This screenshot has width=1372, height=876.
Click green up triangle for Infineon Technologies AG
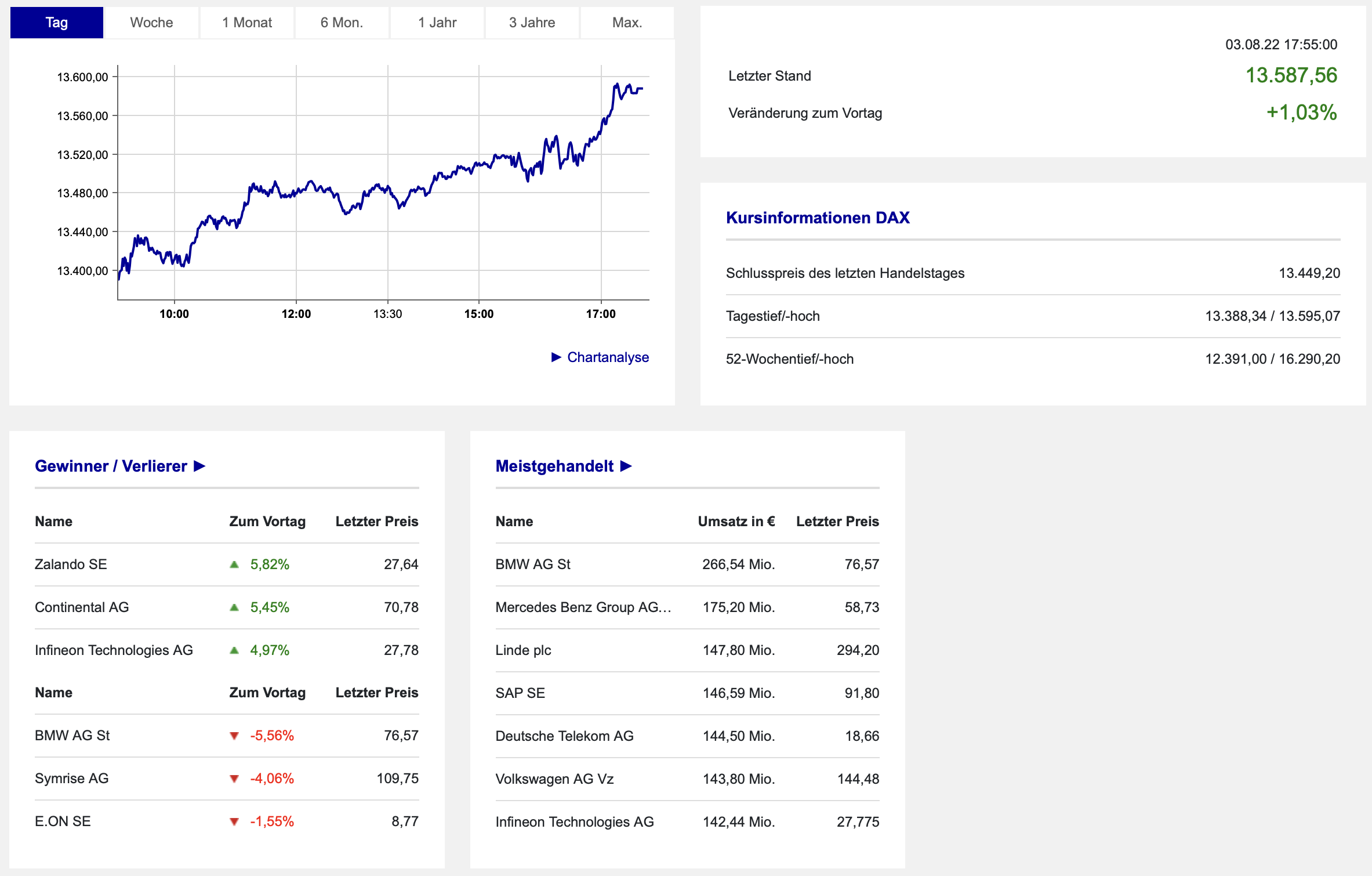[234, 650]
